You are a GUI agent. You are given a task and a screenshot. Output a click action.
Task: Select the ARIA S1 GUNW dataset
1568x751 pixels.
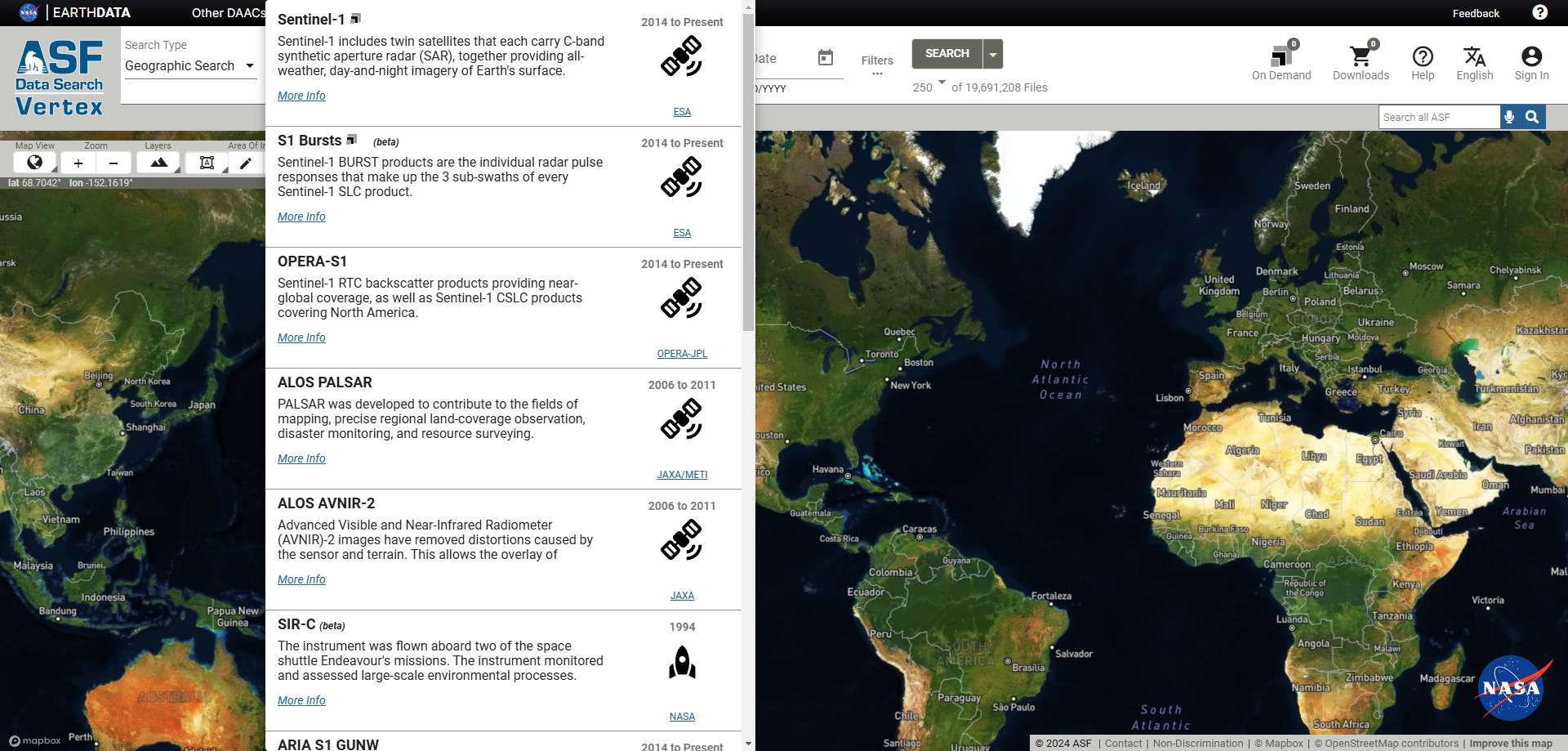point(328,744)
